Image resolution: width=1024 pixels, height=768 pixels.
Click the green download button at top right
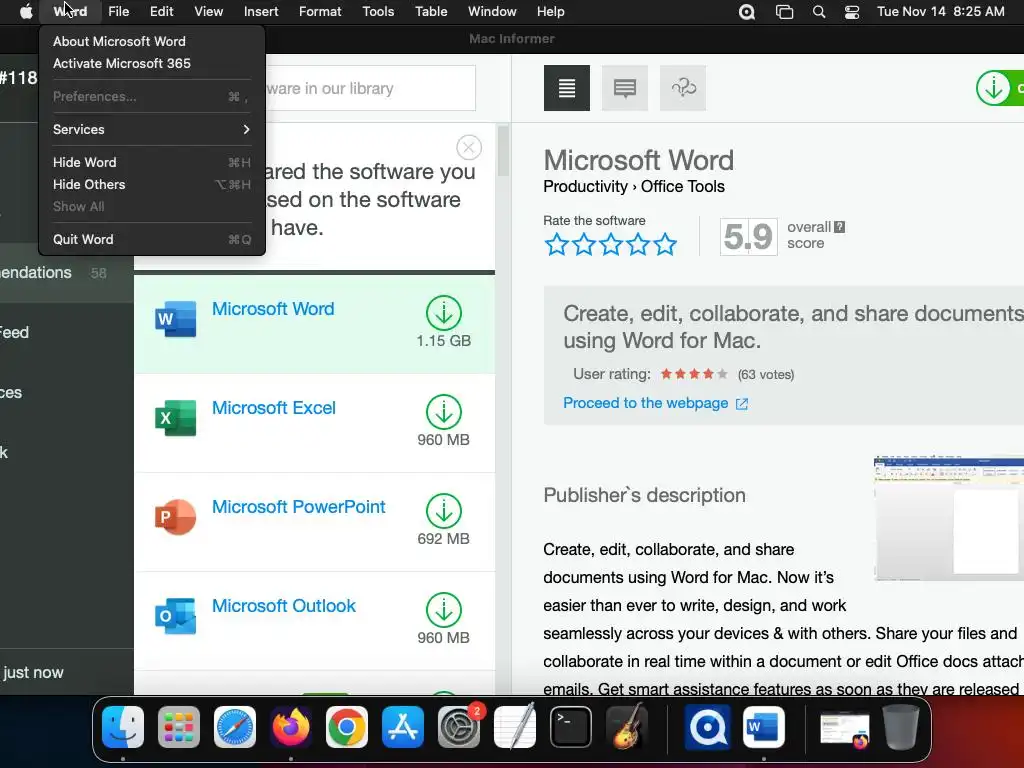click(x=1000, y=88)
